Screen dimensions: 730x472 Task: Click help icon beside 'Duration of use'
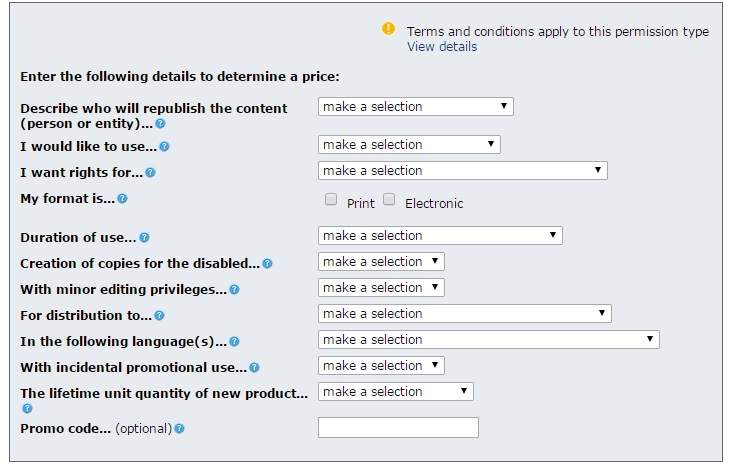(144, 238)
